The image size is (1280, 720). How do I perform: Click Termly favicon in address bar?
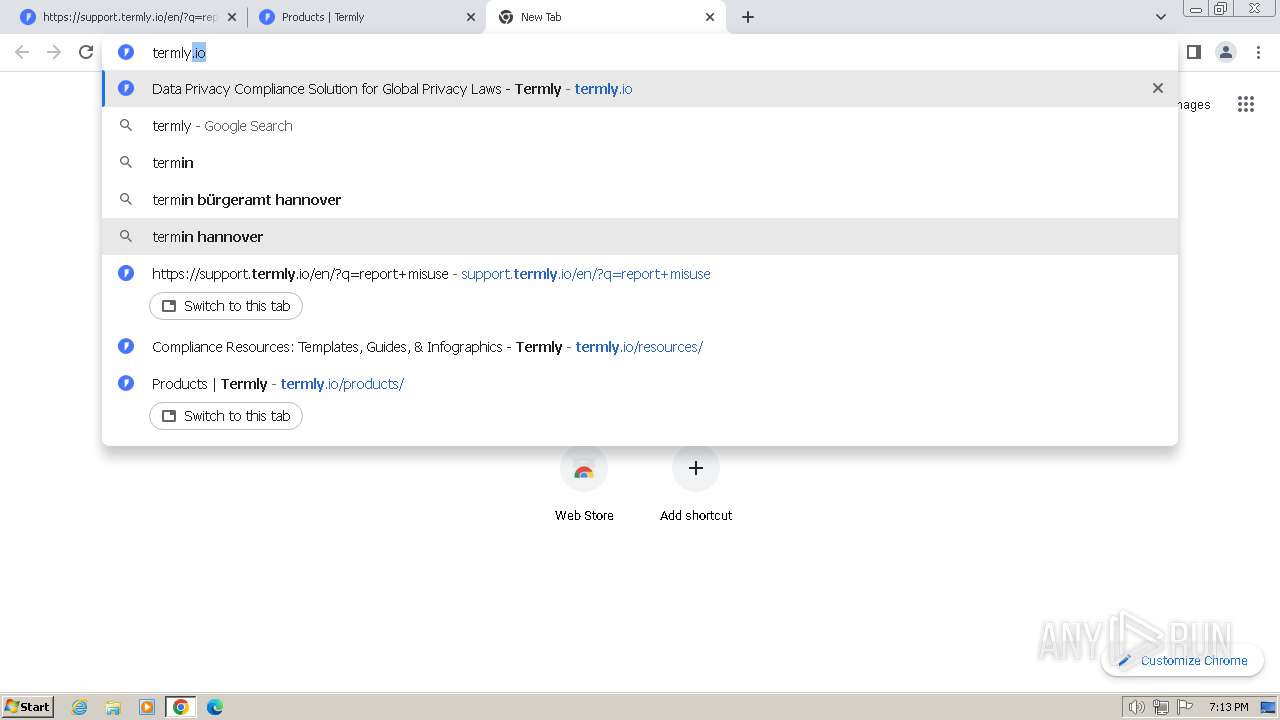click(126, 52)
